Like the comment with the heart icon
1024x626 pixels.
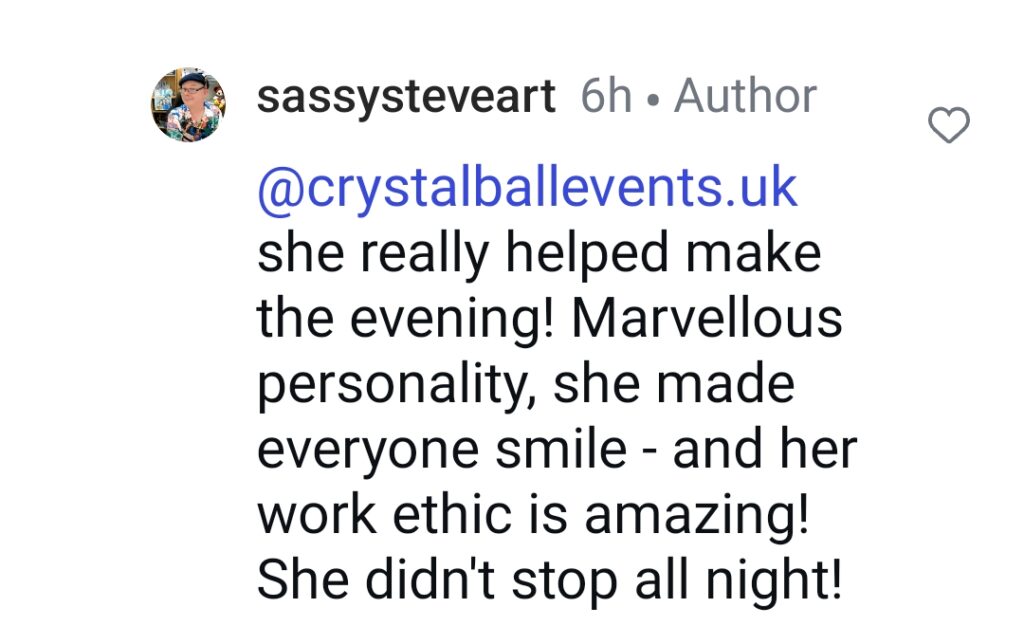948,124
